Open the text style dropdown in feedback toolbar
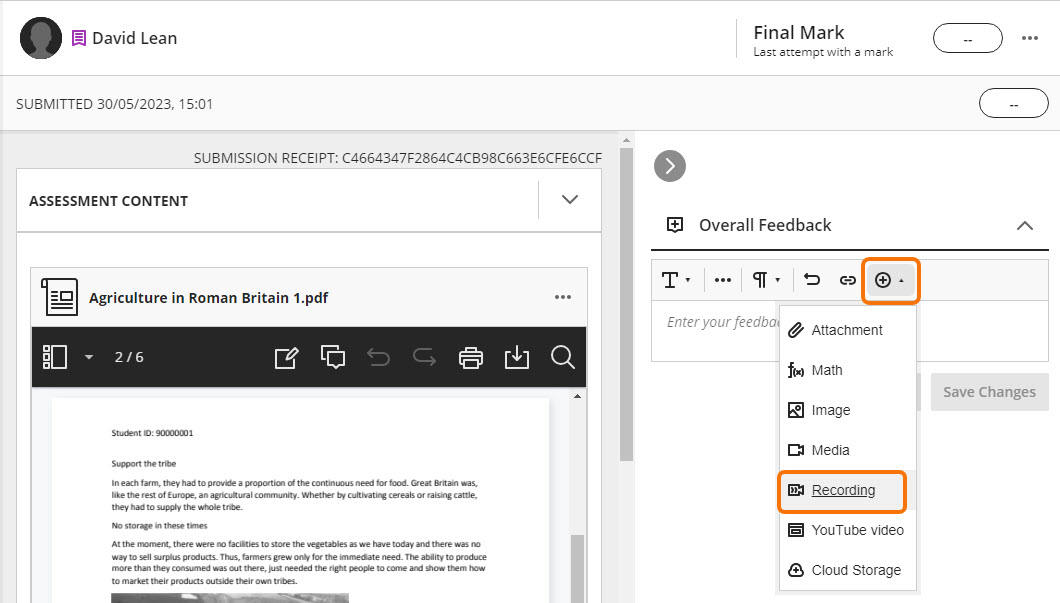1060x603 pixels. point(677,280)
